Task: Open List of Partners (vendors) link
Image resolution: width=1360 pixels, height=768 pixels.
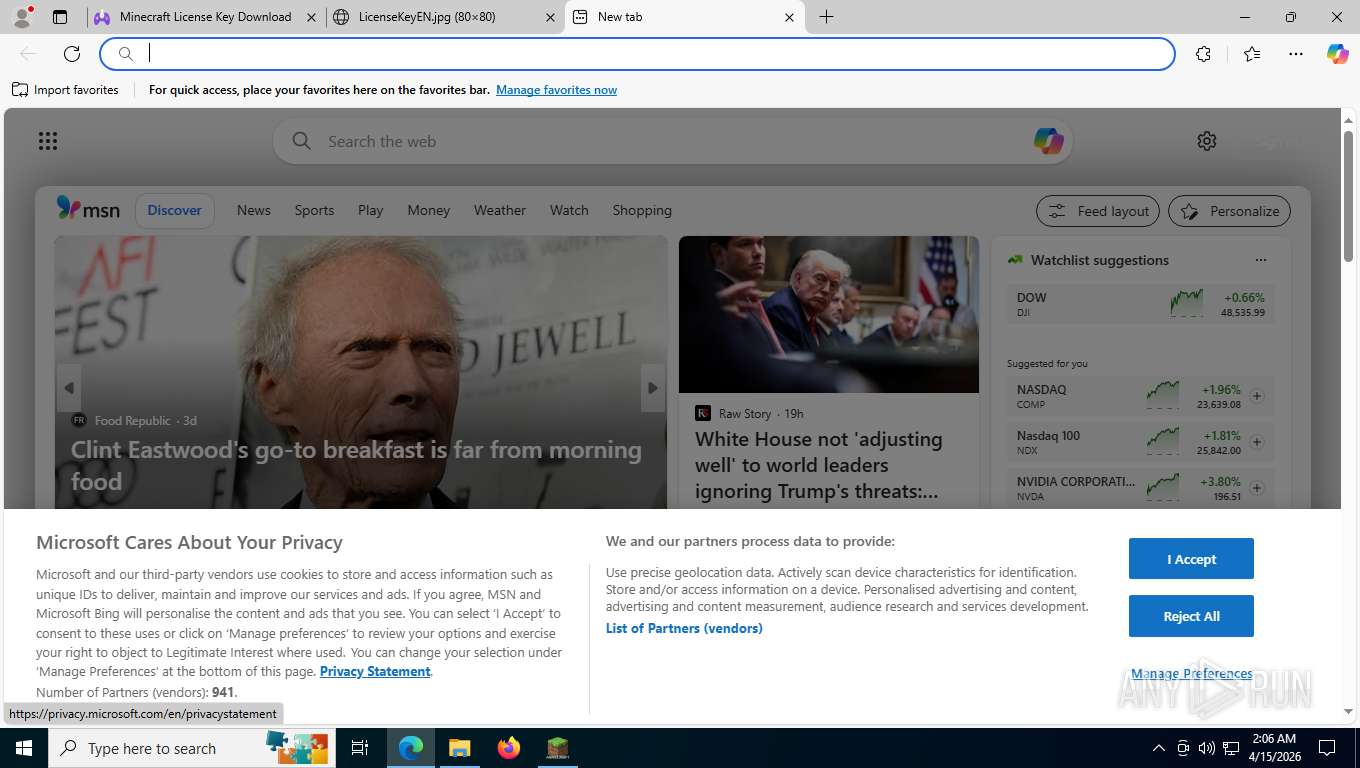Action: [x=684, y=628]
